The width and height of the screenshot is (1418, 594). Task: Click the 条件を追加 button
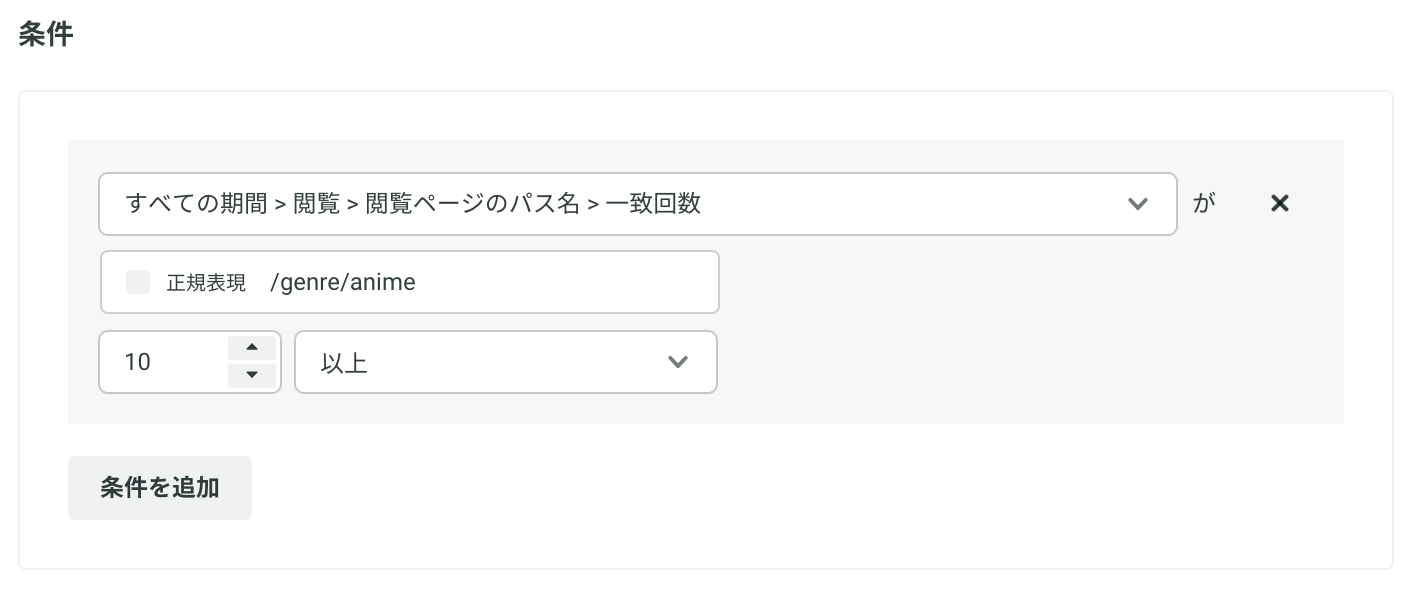pos(160,488)
